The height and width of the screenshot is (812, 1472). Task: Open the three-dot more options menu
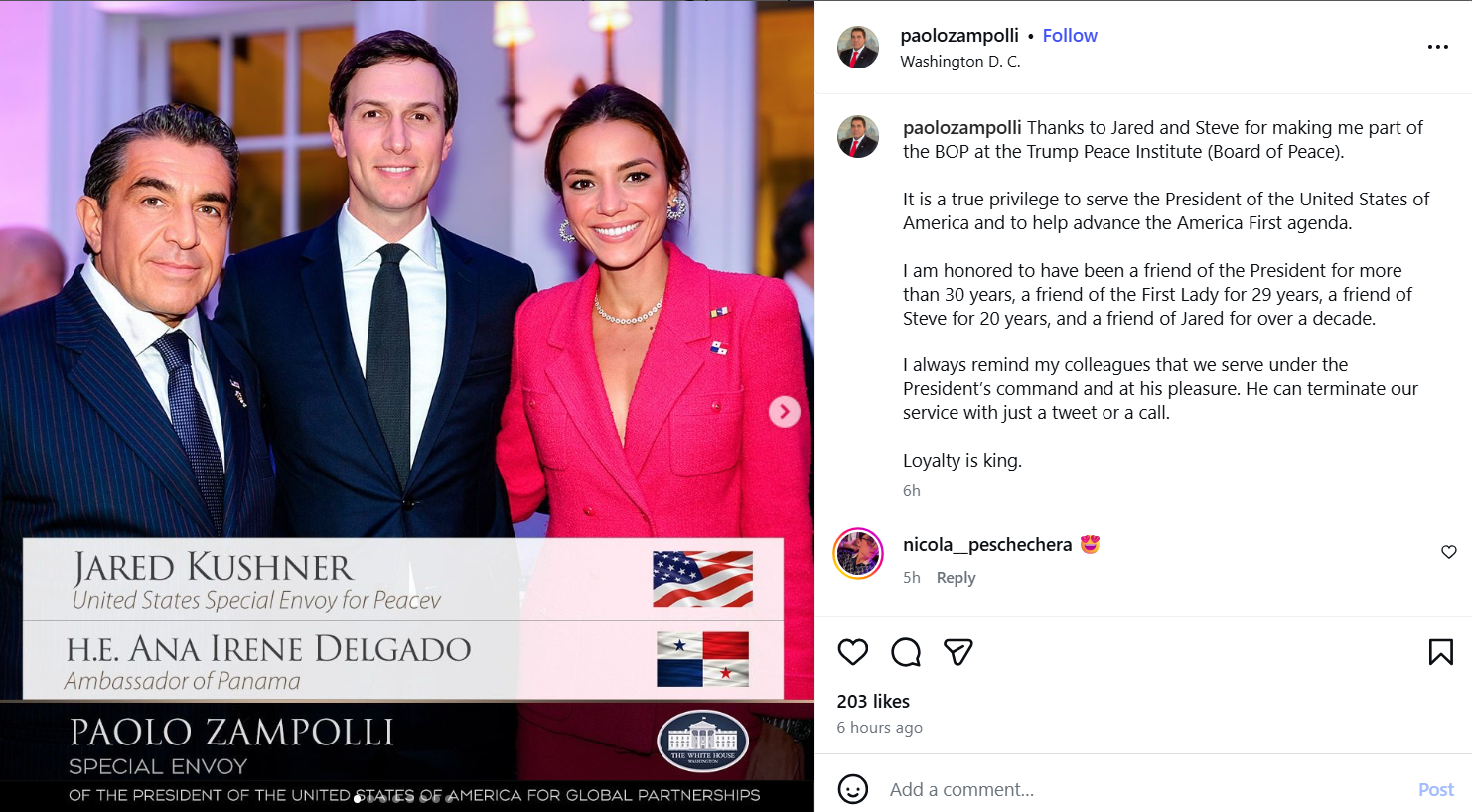click(x=1438, y=47)
